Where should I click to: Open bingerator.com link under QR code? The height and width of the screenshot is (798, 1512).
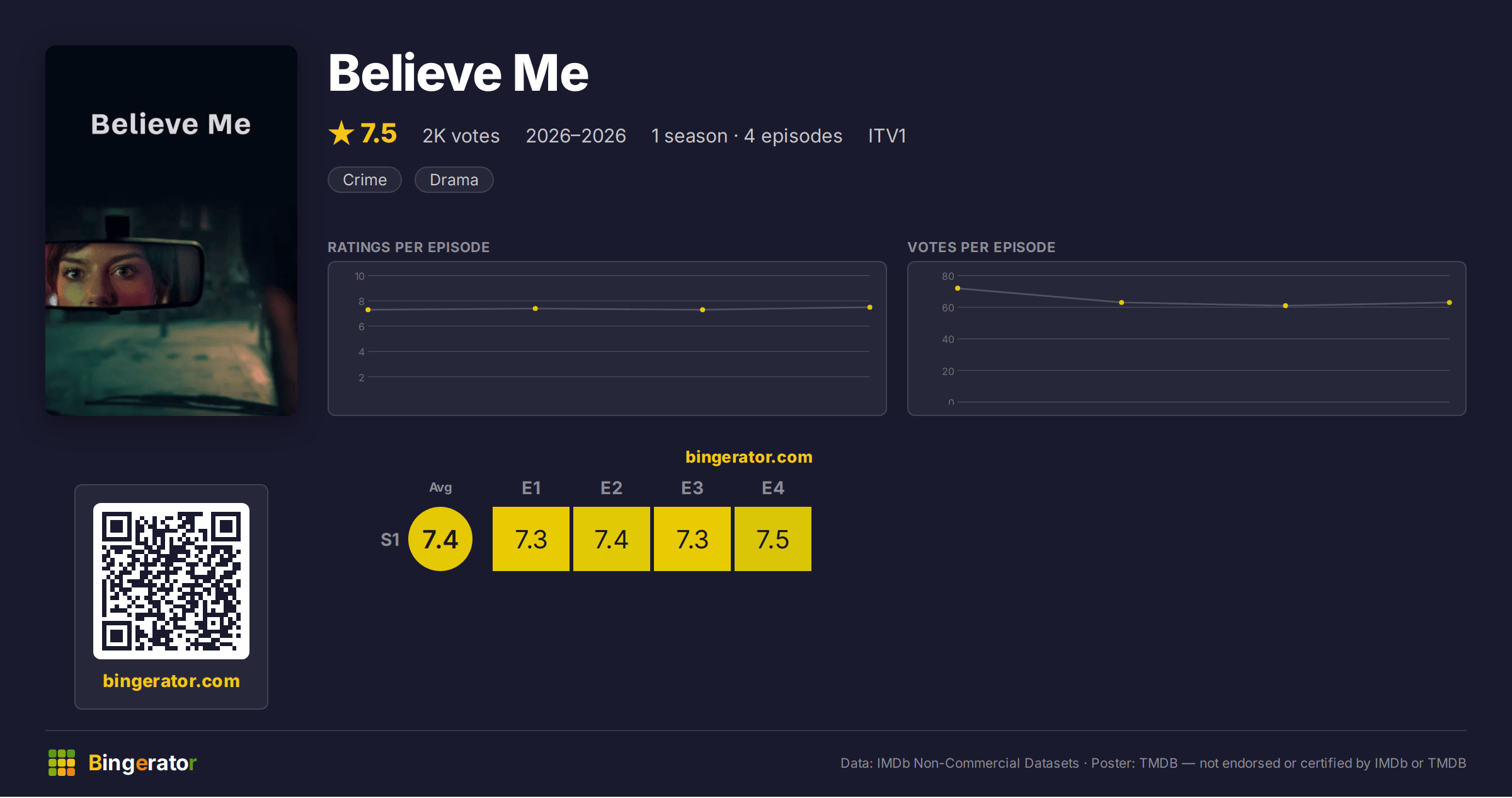pyautogui.click(x=171, y=681)
